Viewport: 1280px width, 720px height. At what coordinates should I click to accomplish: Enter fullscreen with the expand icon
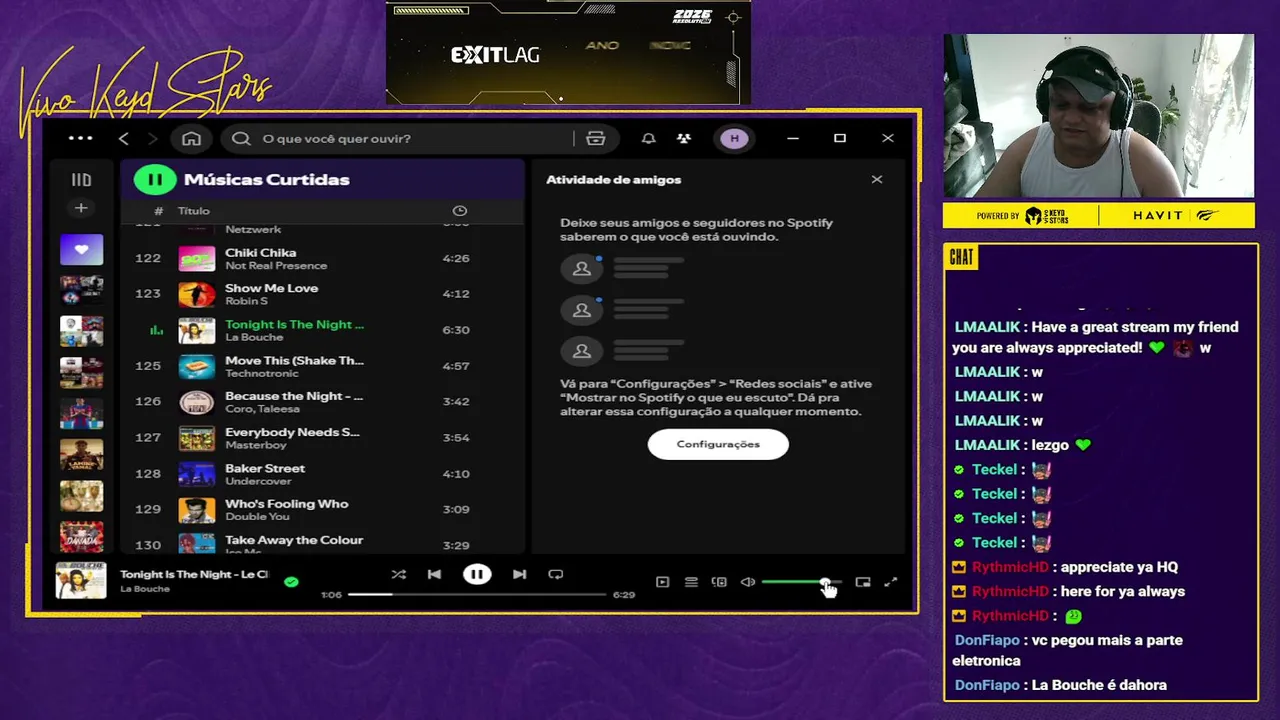click(891, 582)
